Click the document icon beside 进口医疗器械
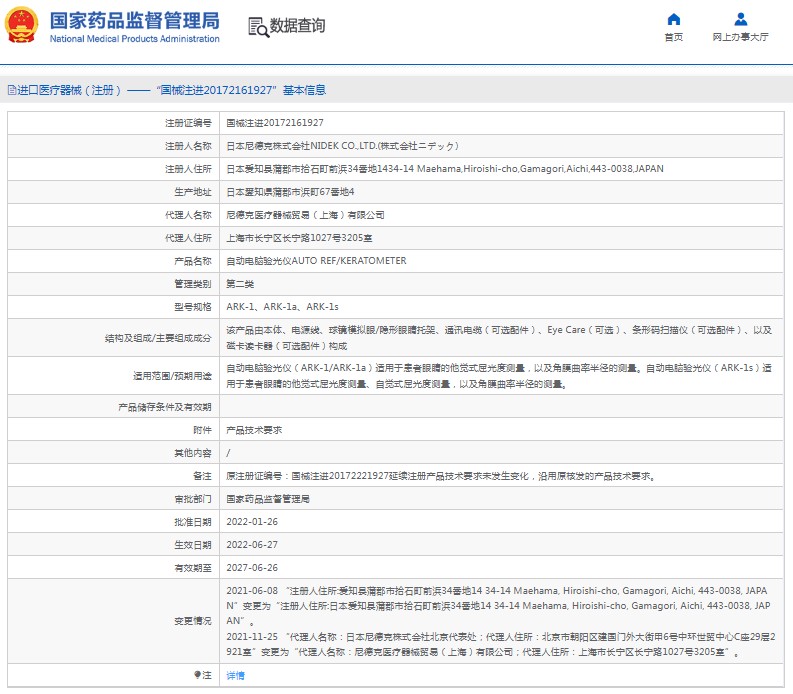The image size is (793, 694). point(12,90)
